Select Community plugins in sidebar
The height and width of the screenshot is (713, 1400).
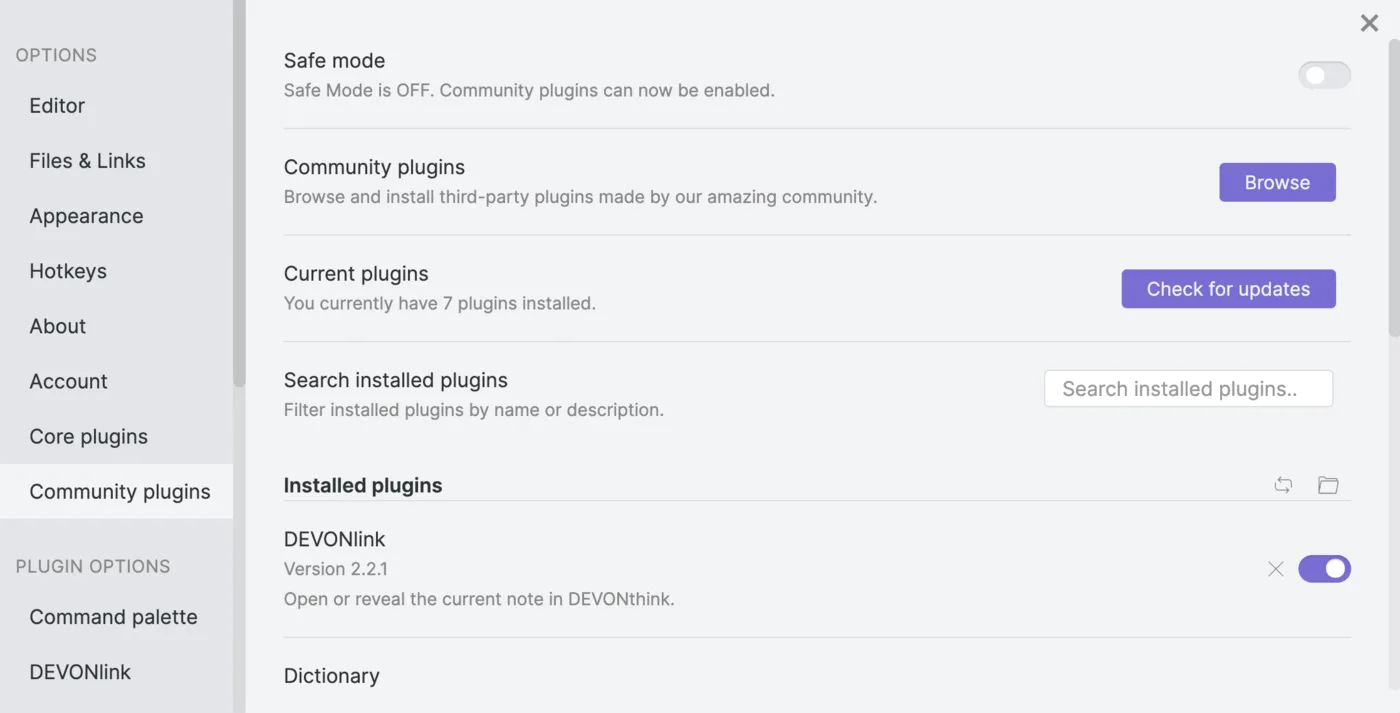120,491
